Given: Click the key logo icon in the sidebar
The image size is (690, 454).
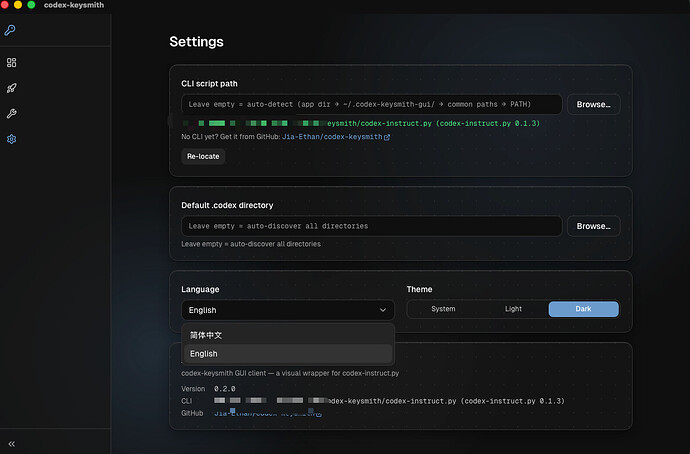Looking at the screenshot, I should click(x=10, y=30).
